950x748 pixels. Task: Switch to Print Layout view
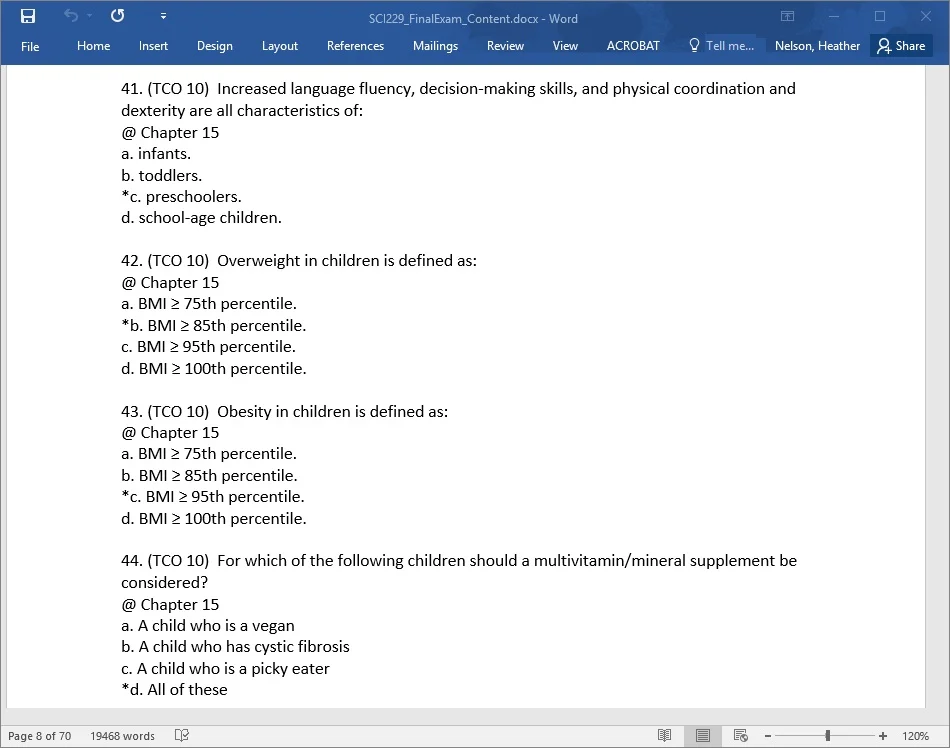[x=703, y=736]
